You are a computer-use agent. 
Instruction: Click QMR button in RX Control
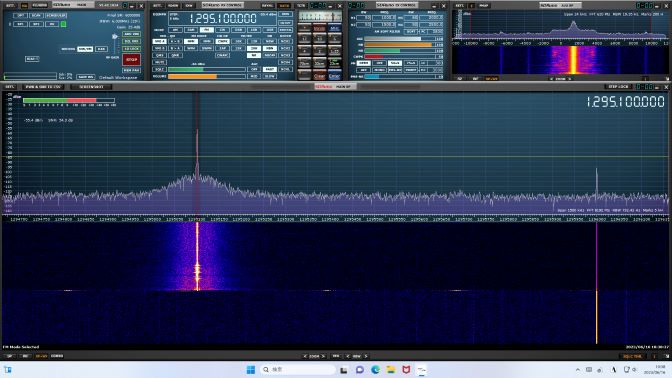[175, 55]
